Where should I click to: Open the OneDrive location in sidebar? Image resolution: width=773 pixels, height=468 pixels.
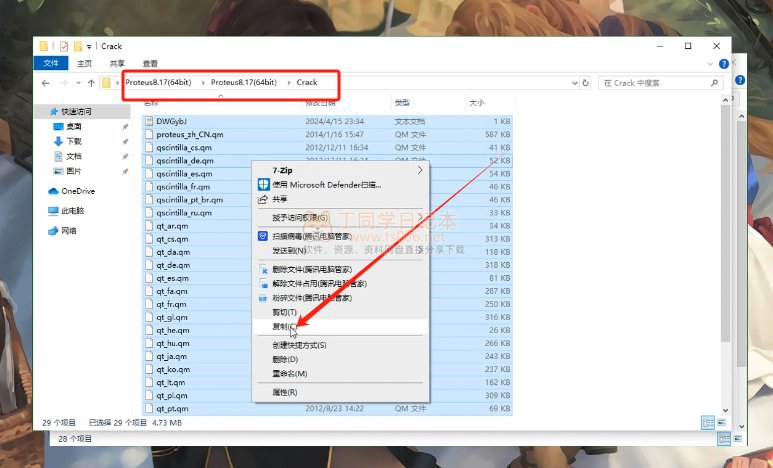click(77, 190)
